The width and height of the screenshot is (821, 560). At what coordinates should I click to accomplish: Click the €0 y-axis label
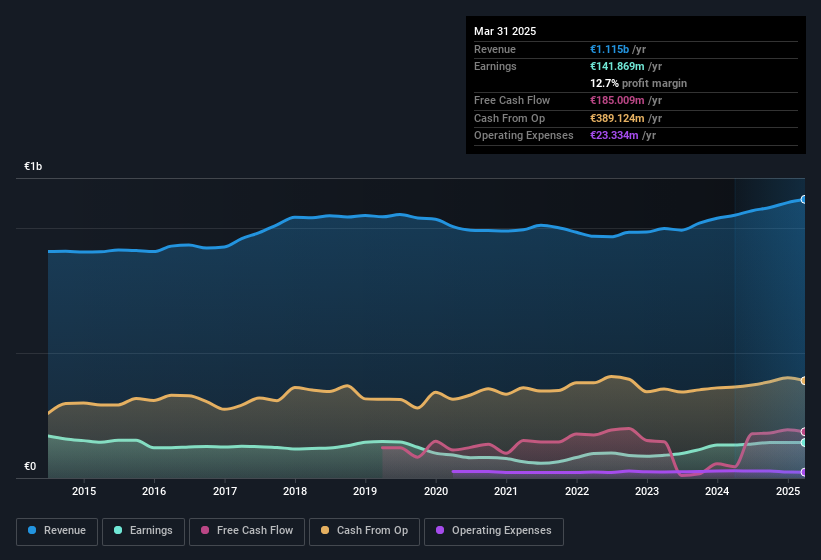(x=30, y=466)
